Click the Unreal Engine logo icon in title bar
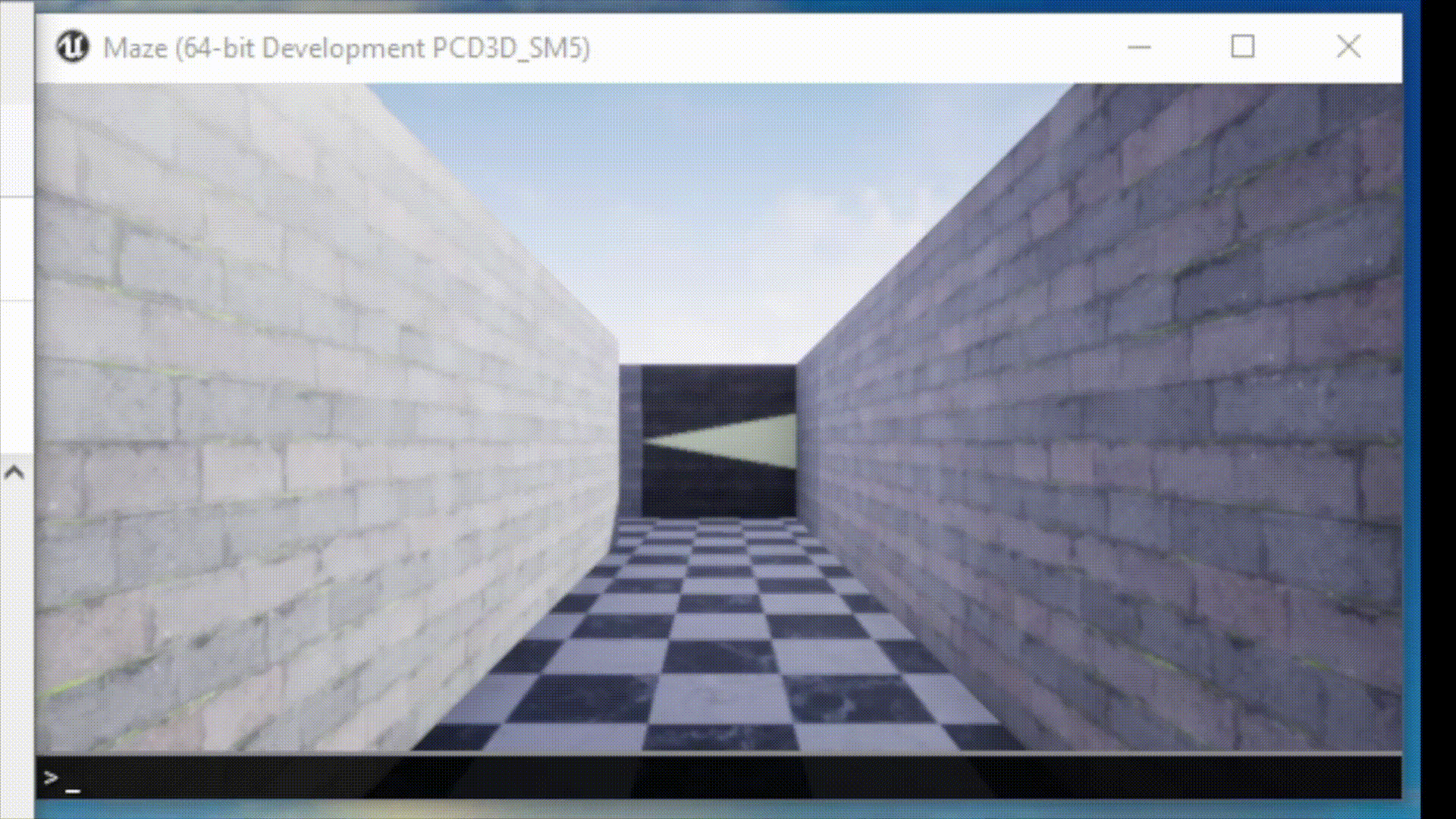This screenshot has height=819, width=1456. click(74, 47)
